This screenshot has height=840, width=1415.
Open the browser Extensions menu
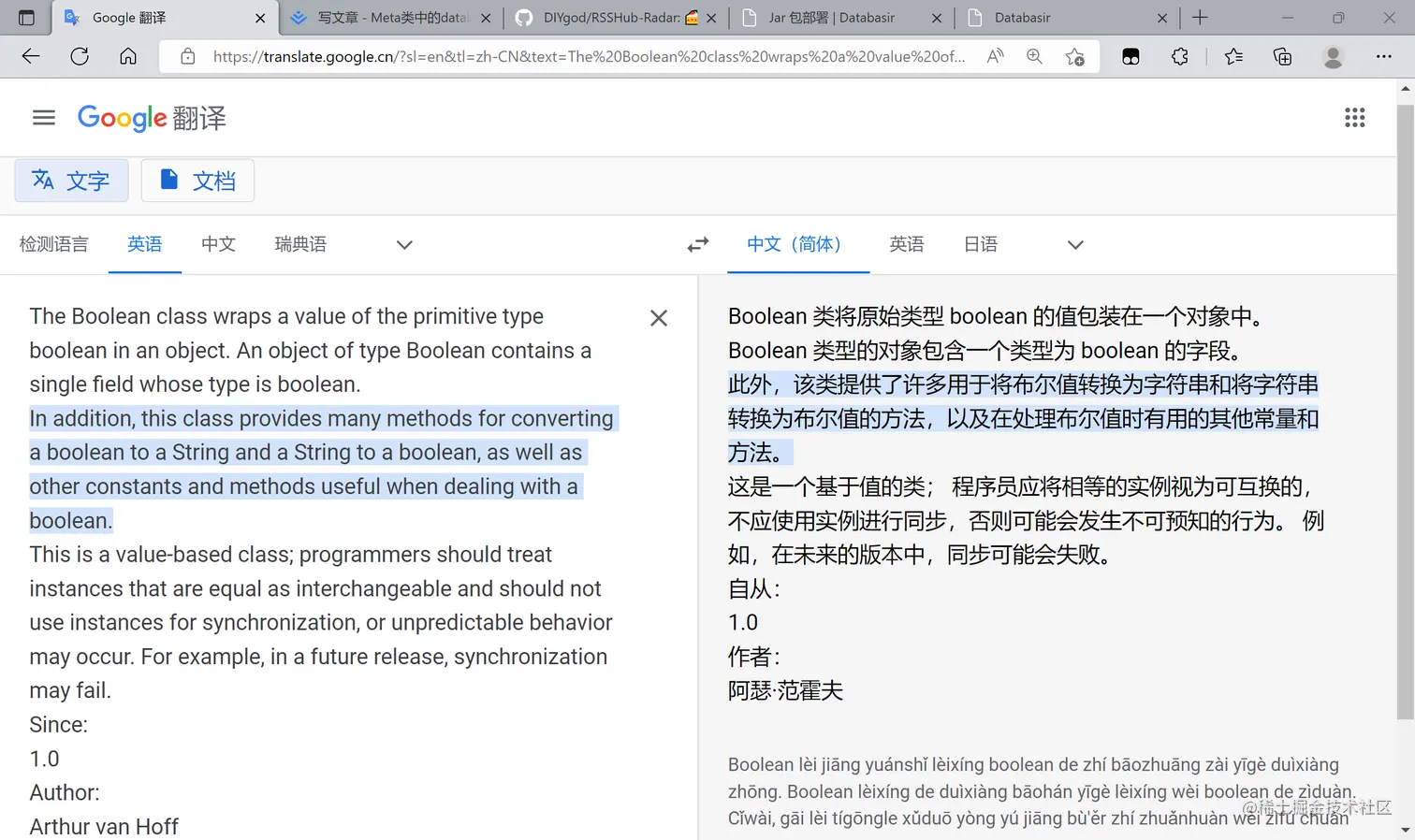(x=1180, y=56)
